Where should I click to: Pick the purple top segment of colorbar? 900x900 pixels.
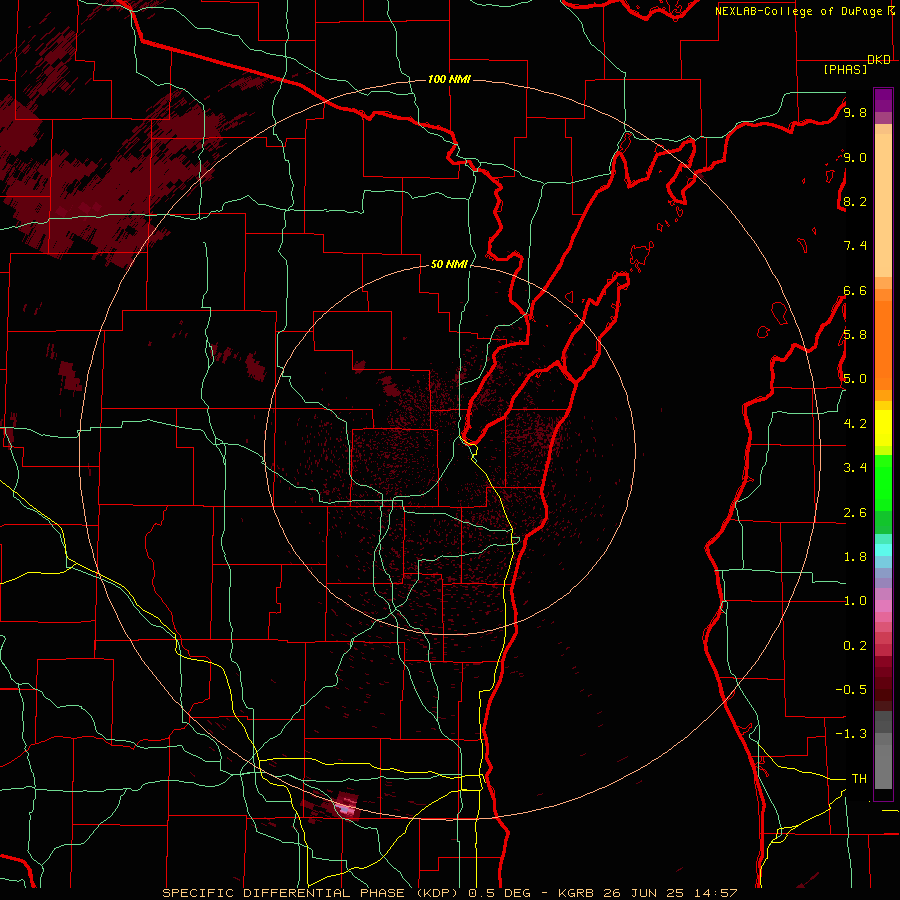coord(883,100)
